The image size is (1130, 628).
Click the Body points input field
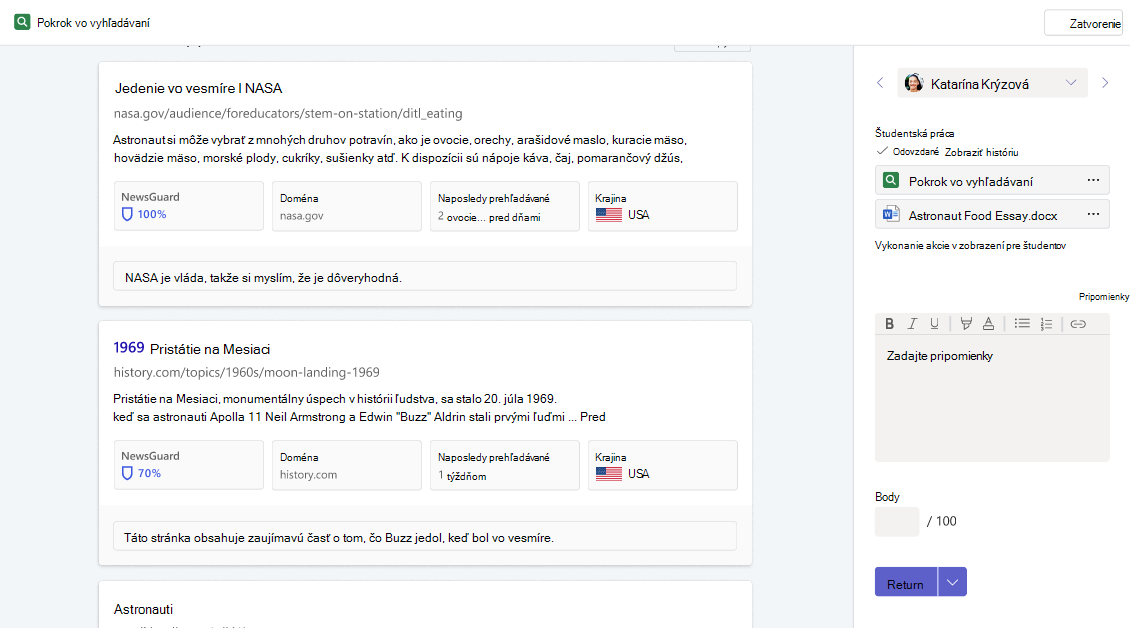click(x=897, y=522)
